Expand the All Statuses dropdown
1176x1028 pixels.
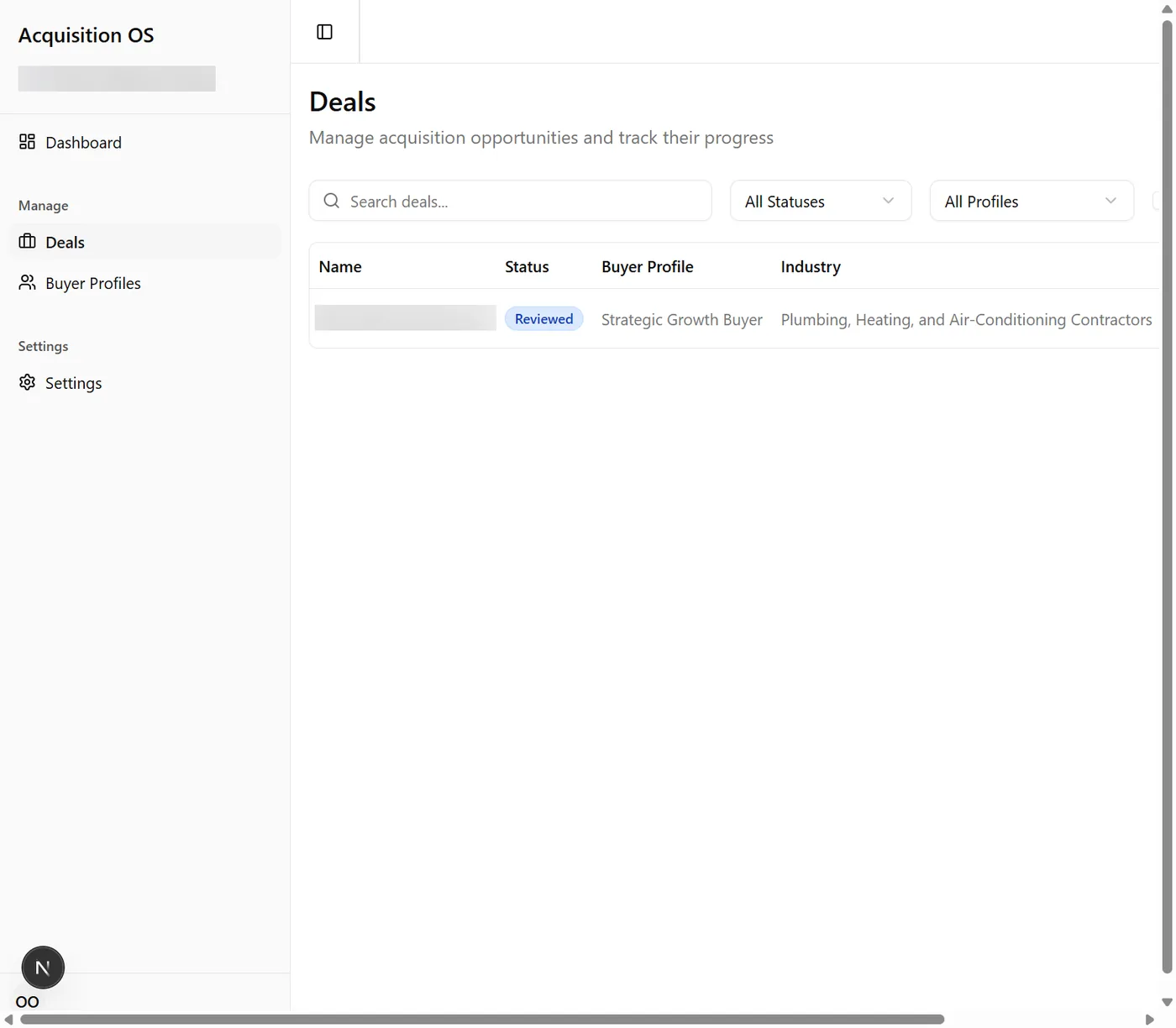click(x=821, y=201)
